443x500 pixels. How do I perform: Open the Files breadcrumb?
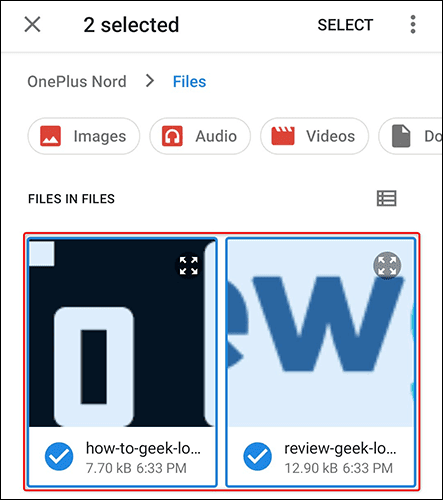coord(189,82)
